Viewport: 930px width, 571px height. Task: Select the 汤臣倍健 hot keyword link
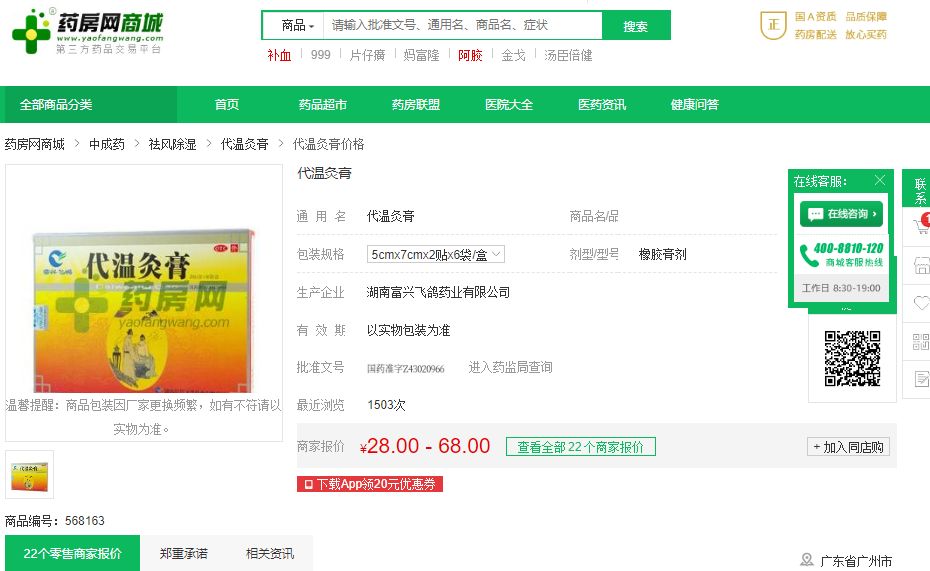pyautogui.click(x=568, y=55)
